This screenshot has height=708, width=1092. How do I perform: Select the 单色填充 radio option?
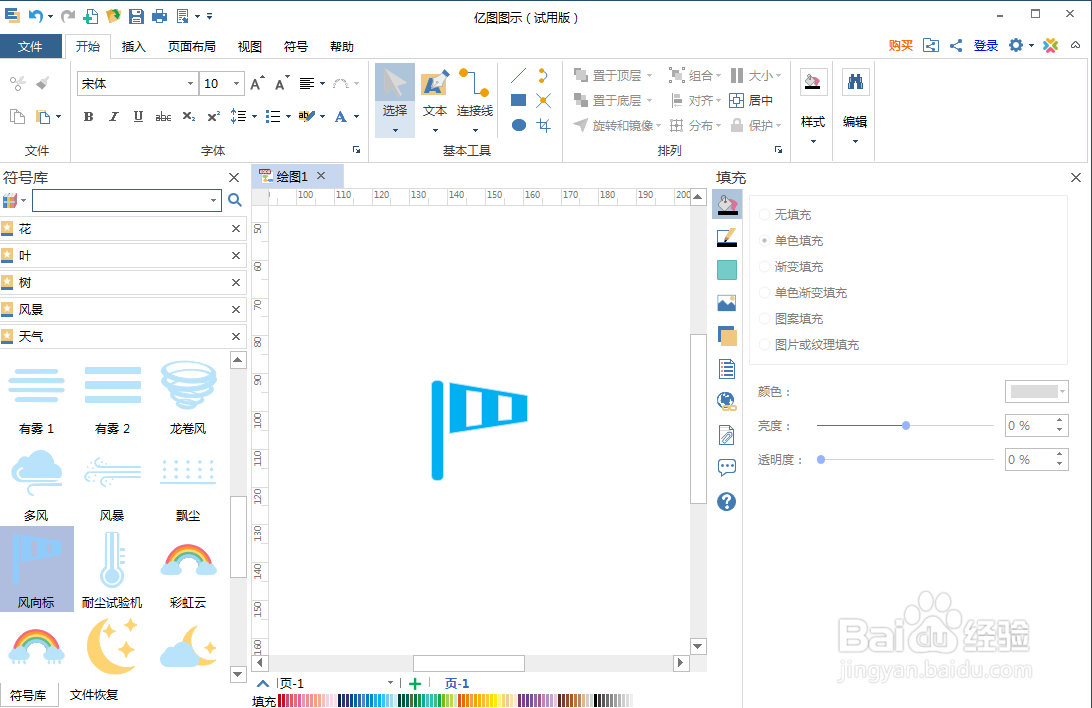point(765,240)
